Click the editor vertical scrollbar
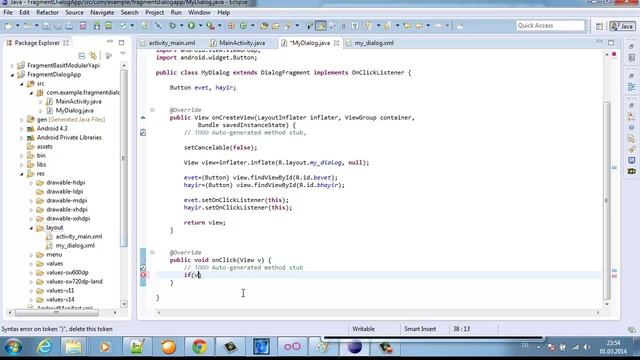The width and height of the screenshot is (640, 360). coord(607,200)
